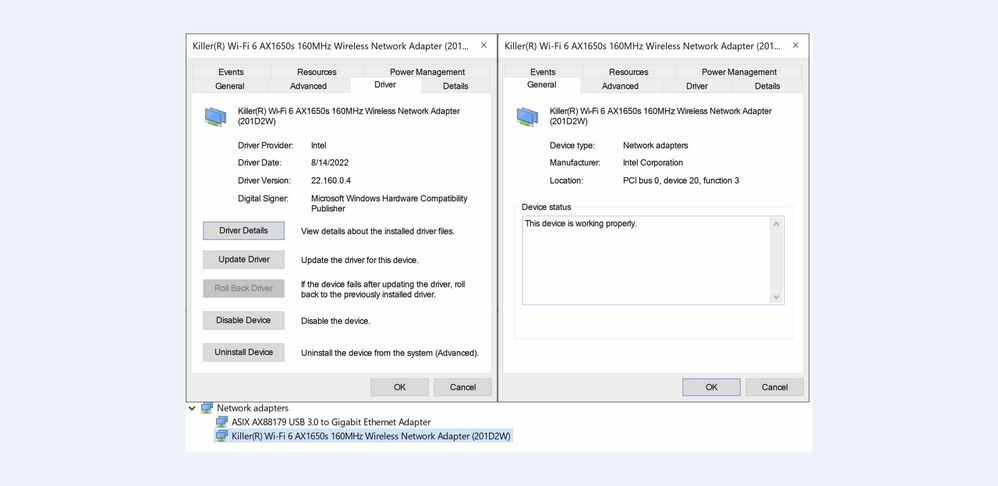The height and width of the screenshot is (486, 998).
Task: Click the Manufacturer value Intel Corporation
Action: 652,162
